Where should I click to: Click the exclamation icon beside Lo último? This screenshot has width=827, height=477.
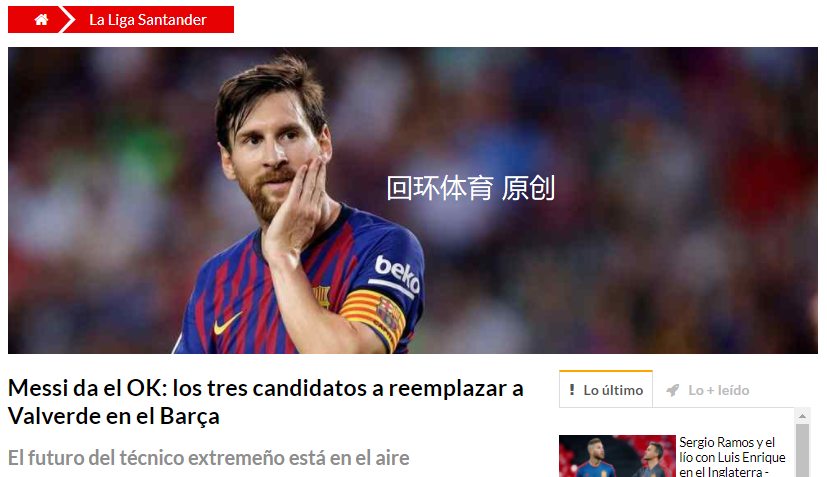click(572, 390)
